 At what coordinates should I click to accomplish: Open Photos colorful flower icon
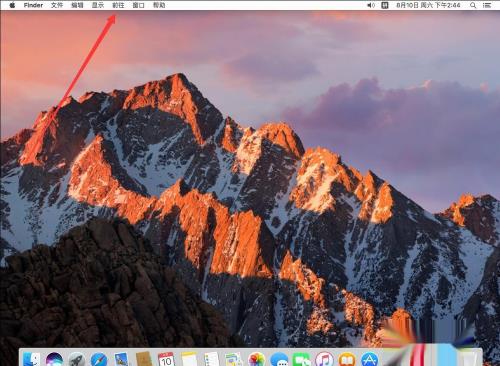pyautogui.click(x=256, y=360)
